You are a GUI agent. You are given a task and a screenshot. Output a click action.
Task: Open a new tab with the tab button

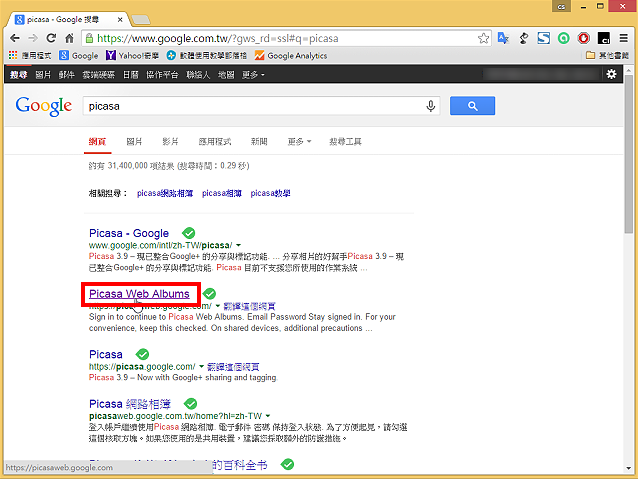141,19
